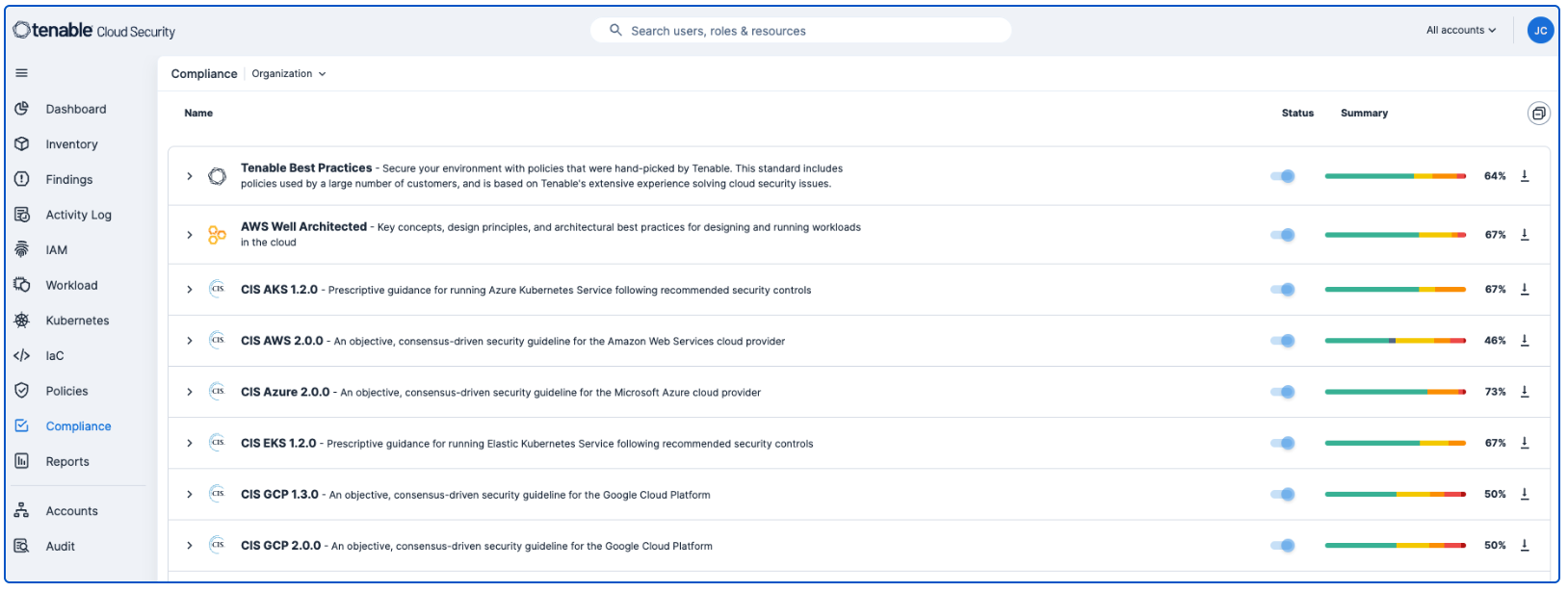Click the Kubernetes wheel icon
The width and height of the screenshot is (1568, 592).
[21, 321]
